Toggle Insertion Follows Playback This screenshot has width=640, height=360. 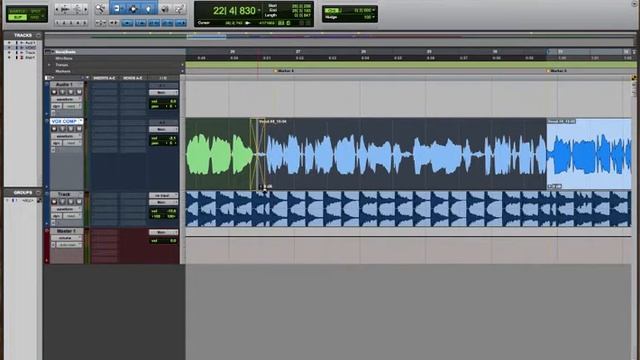pyautogui.click(x=181, y=23)
